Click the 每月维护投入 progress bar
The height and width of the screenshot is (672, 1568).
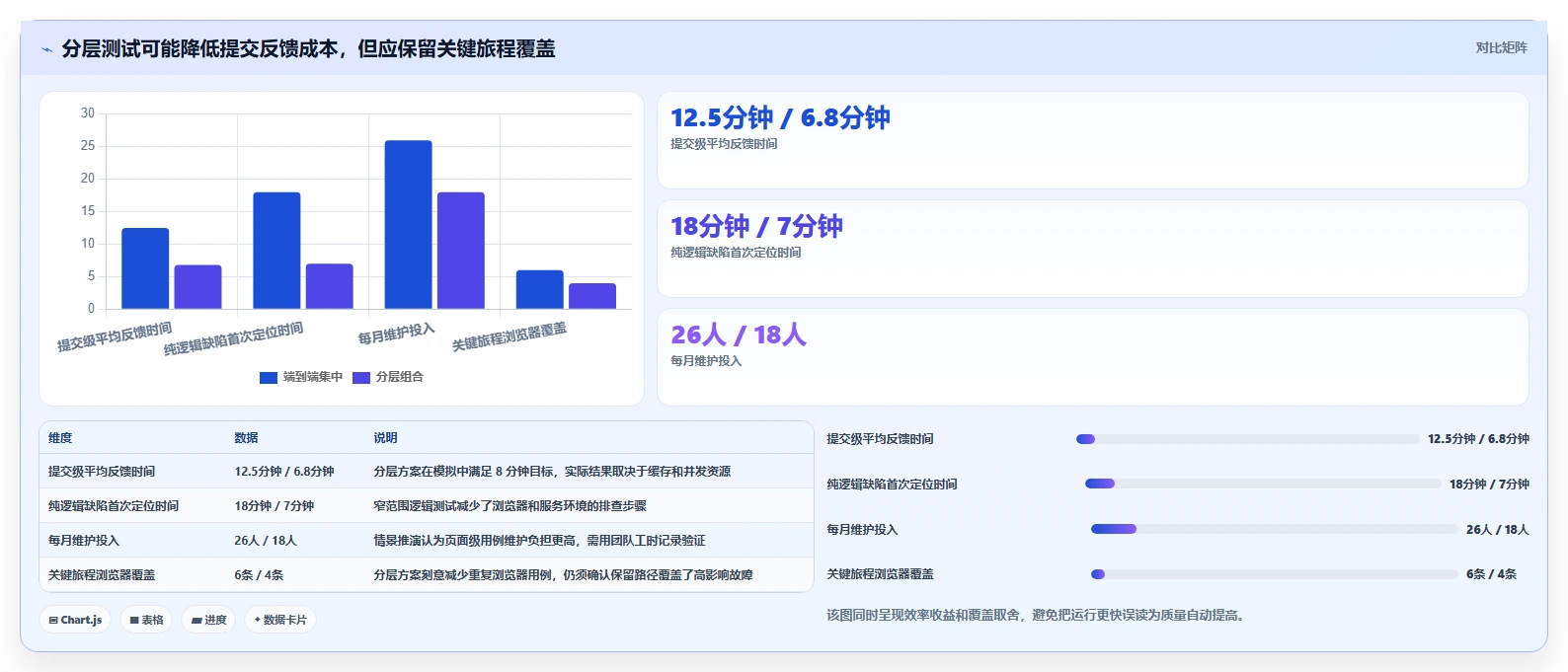click(x=1275, y=529)
